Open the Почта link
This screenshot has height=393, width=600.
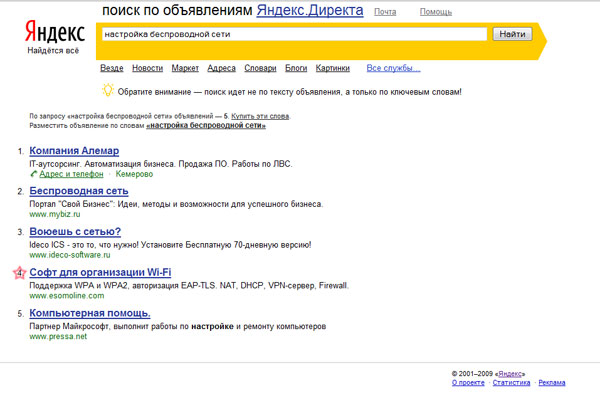click(385, 12)
